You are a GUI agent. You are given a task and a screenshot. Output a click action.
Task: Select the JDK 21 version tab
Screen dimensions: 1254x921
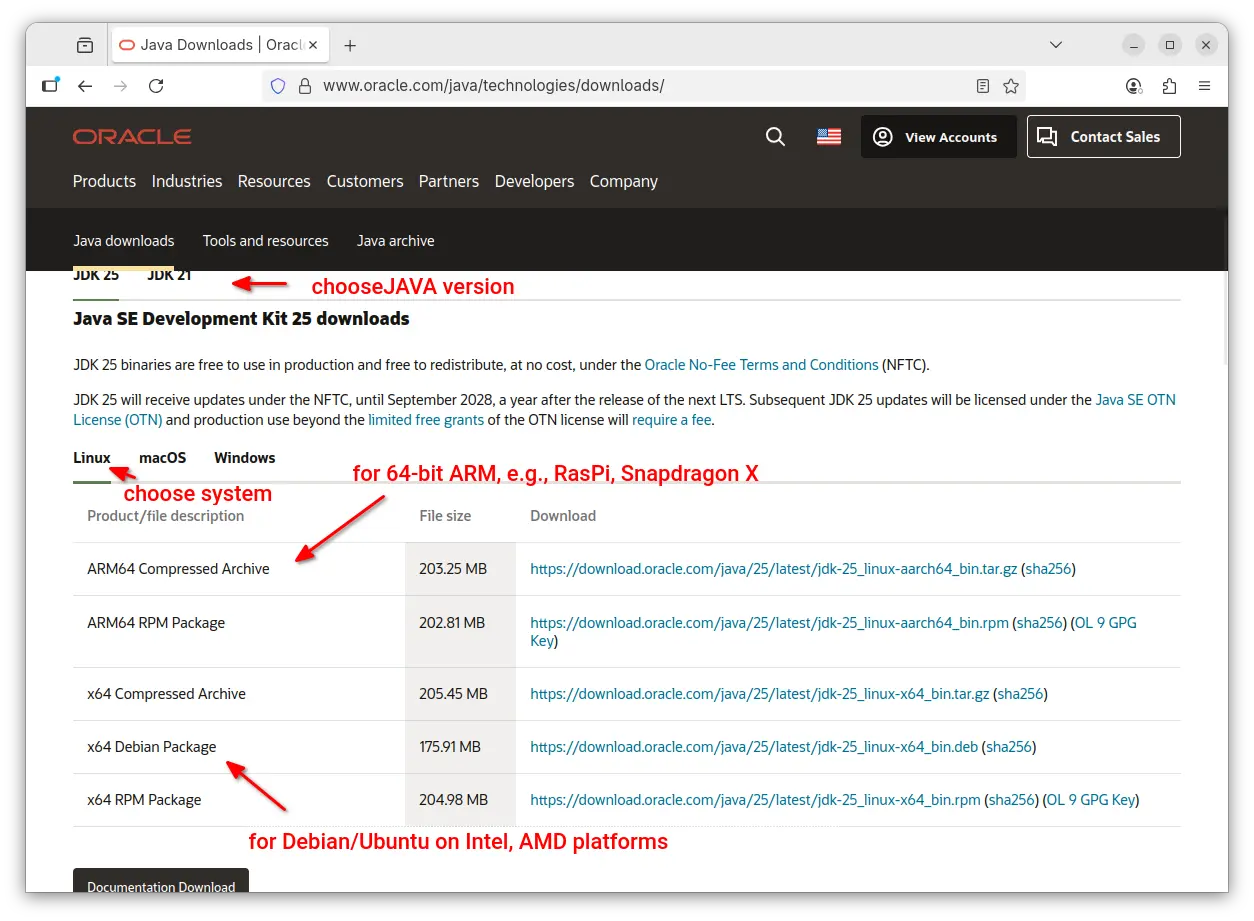click(169, 276)
